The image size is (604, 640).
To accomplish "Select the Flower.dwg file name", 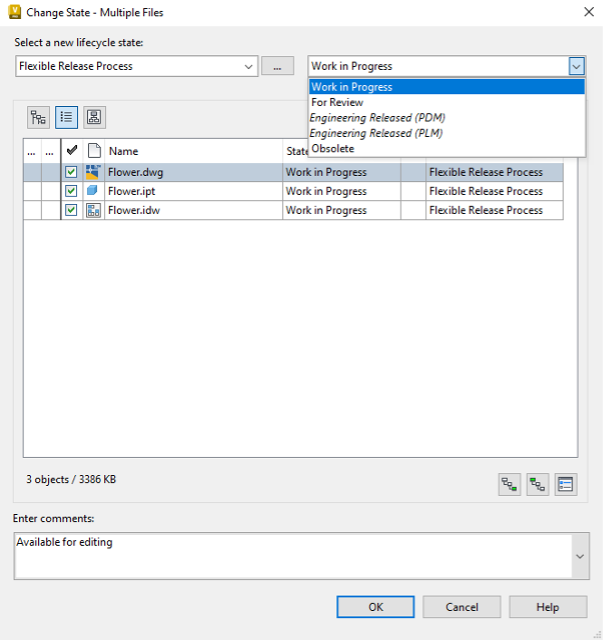I will pyautogui.click(x=135, y=172).
